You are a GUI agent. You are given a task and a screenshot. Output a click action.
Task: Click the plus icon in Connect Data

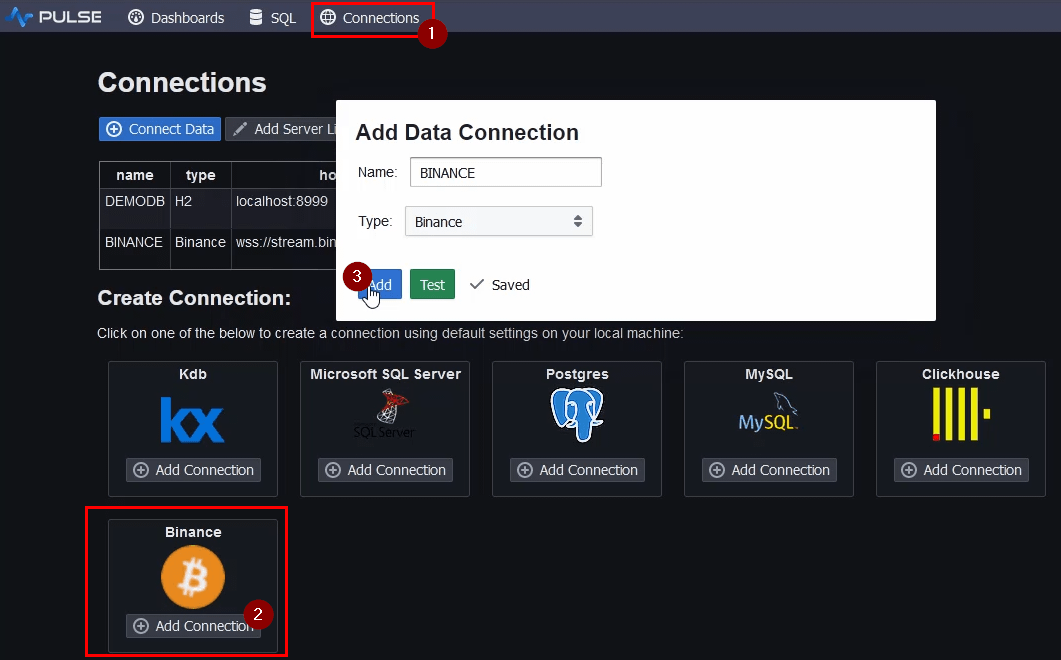click(x=114, y=129)
